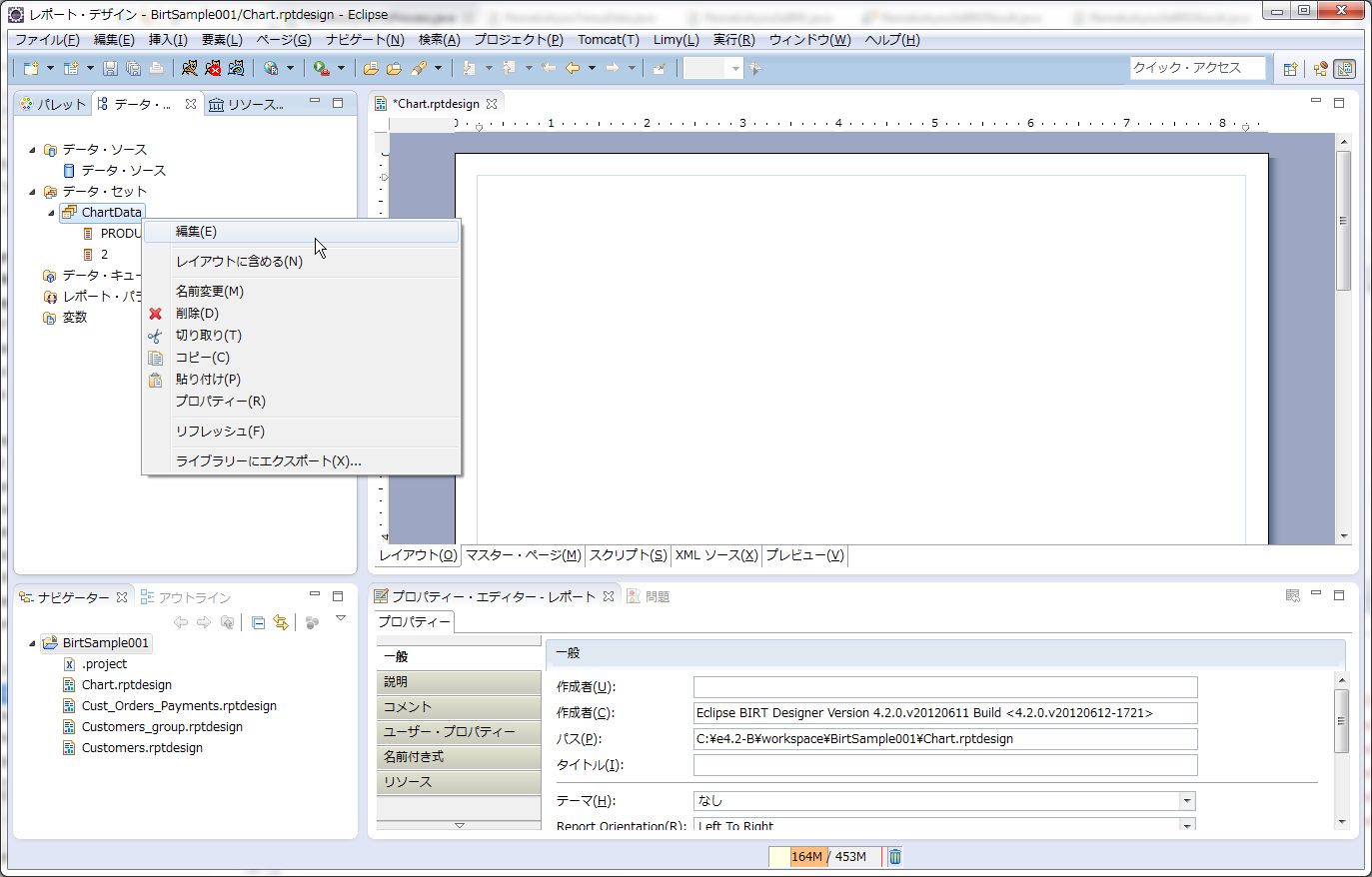
Task: Click the Collapse All icon in Navigator
Action: [258, 622]
